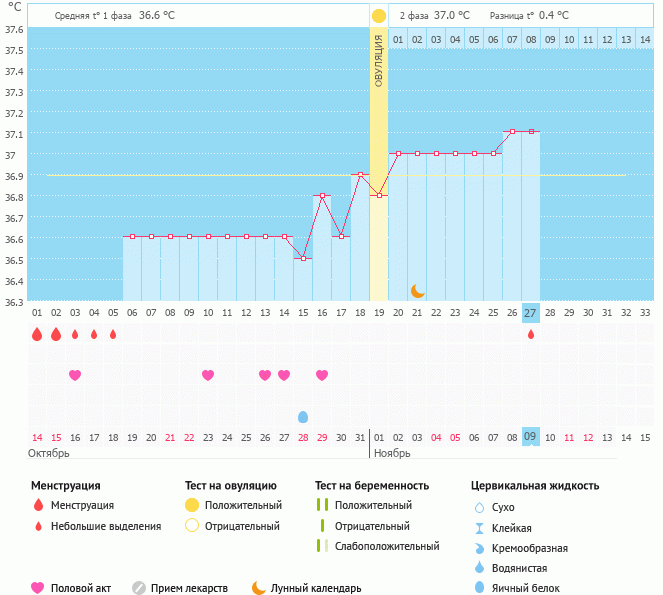Select the heart icon on cycle day 10

coord(208,375)
